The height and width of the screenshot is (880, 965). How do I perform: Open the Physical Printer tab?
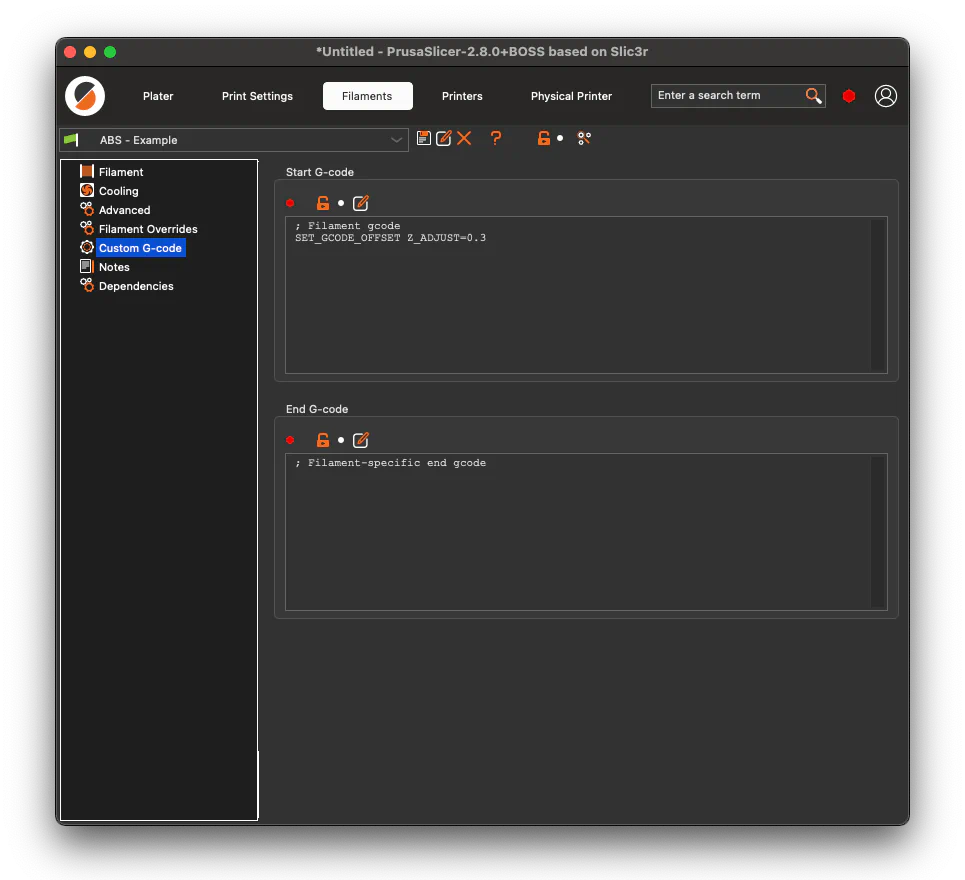pyautogui.click(x=571, y=96)
